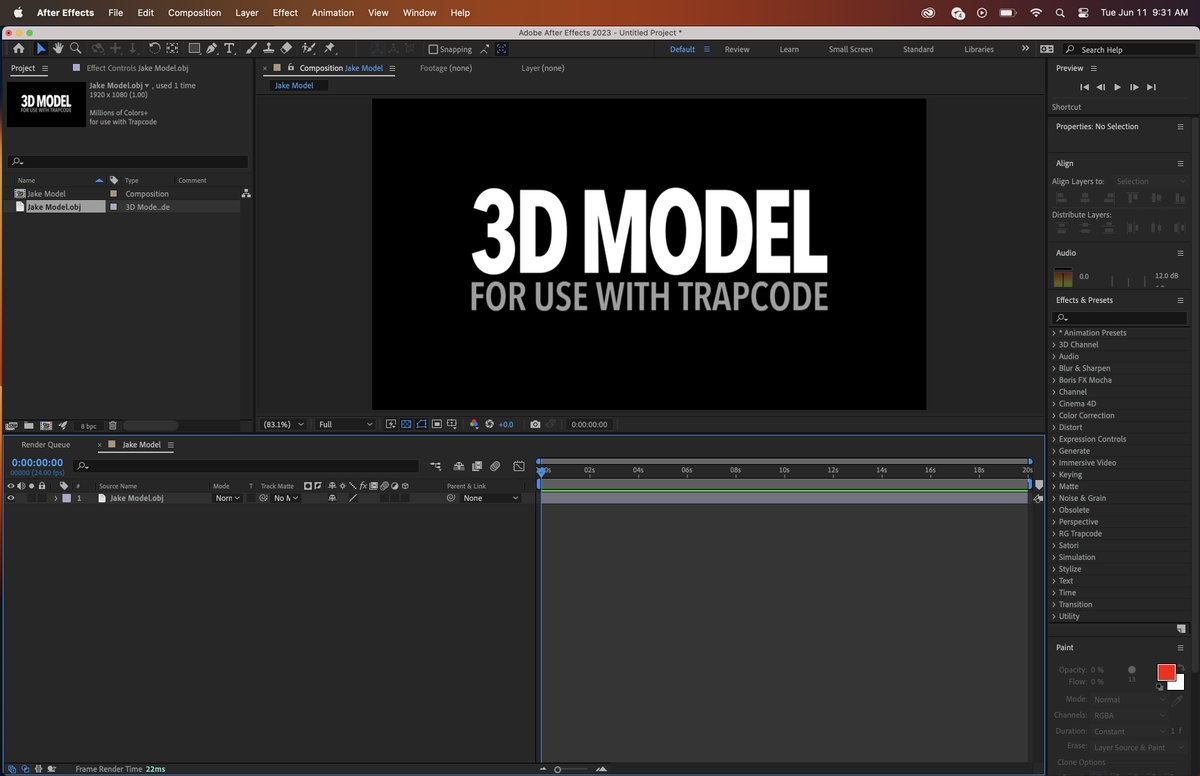
Task: Select the Review workspace
Action: tap(737, 49)
